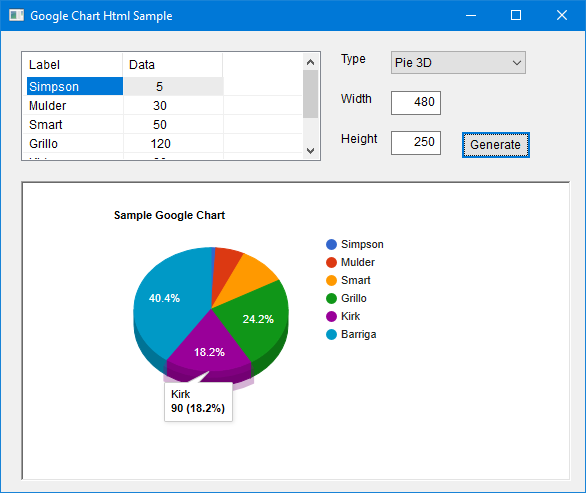
Task: Click the table scrollbar up arrow
Action: 310,62
